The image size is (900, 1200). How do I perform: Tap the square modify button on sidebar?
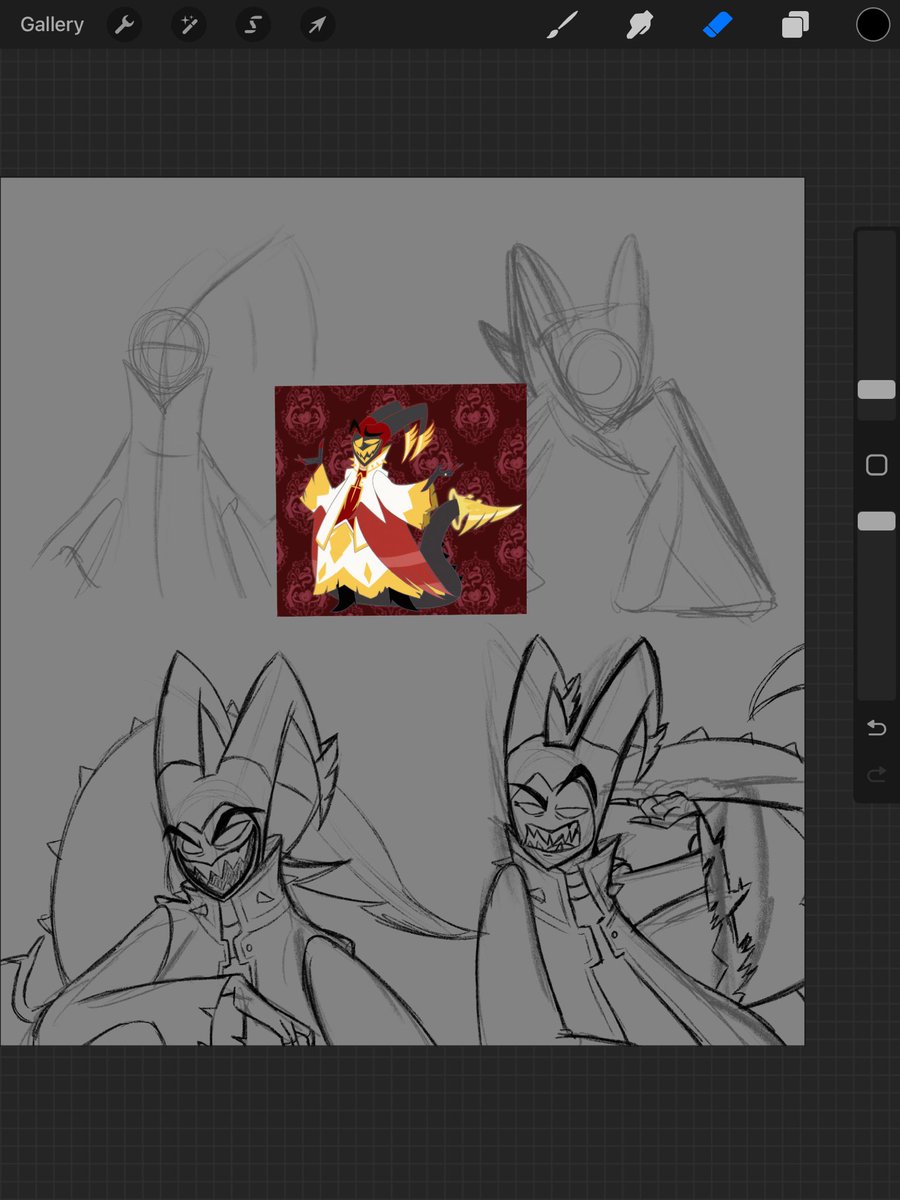[877, 465]
